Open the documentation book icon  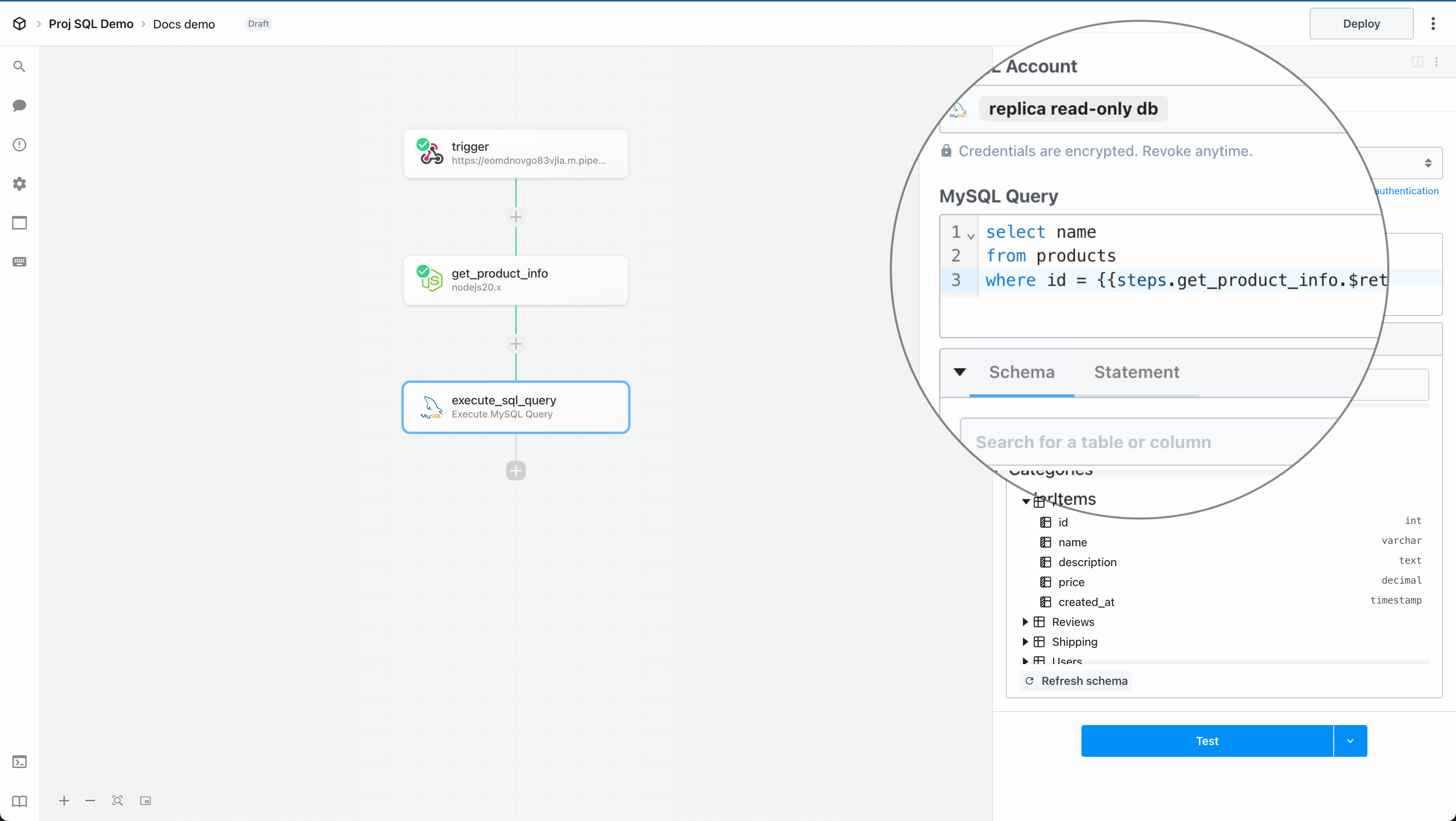coord(19,801)
